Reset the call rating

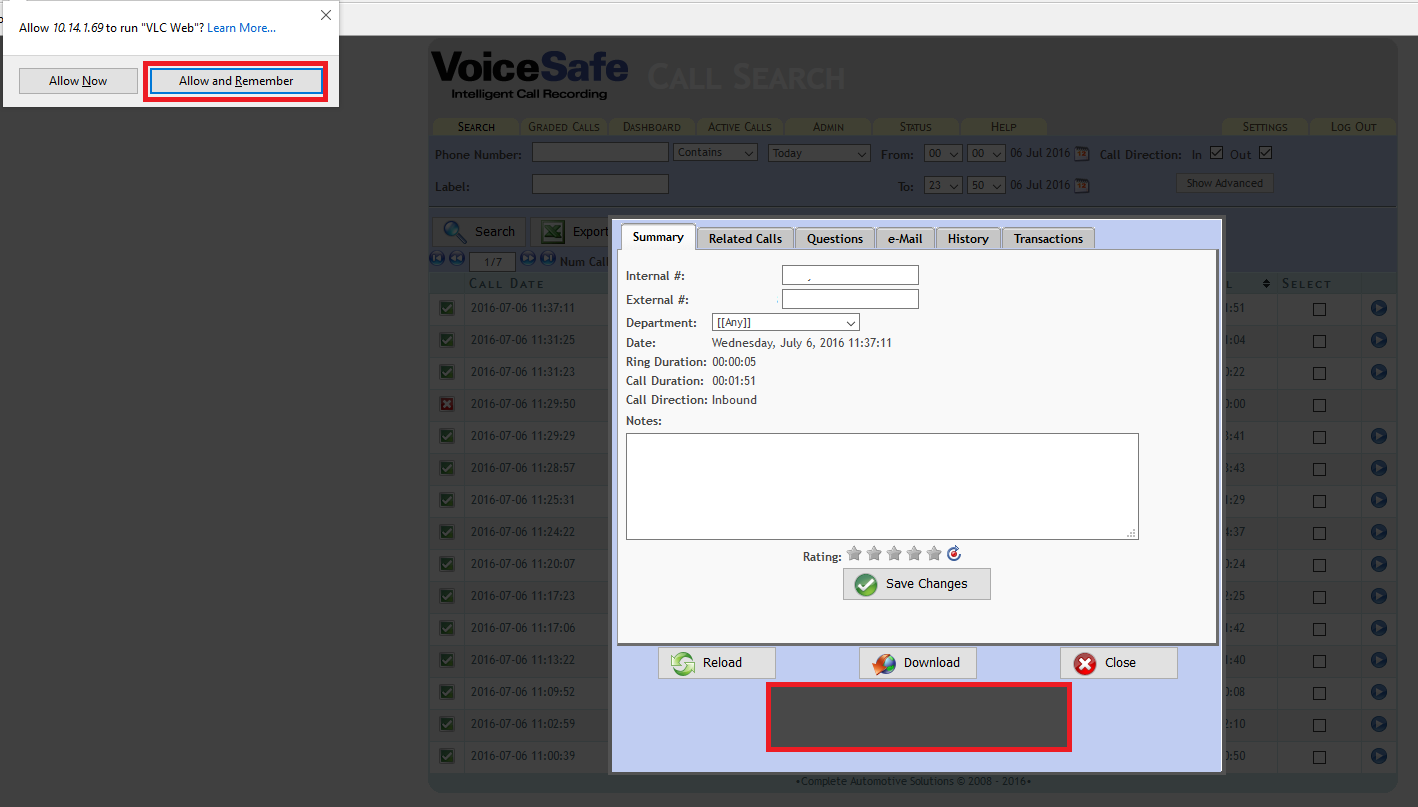pyautogui.click(x=954, y=553)
